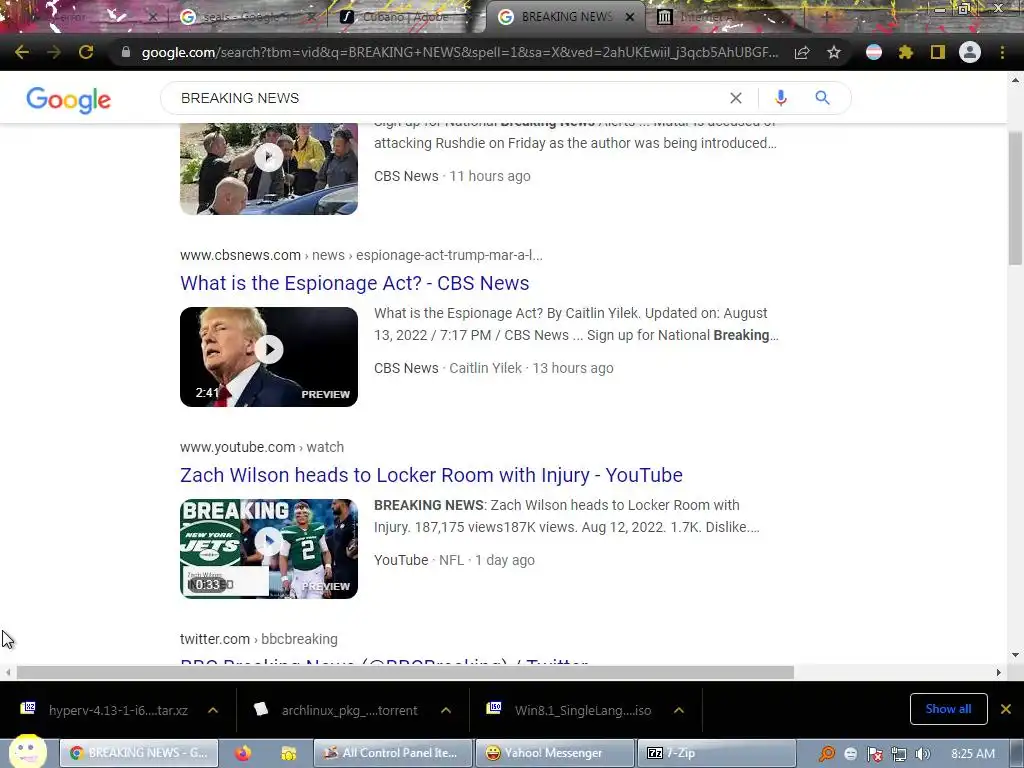Submit search with the magnifying glass icon

click(822, 98)
